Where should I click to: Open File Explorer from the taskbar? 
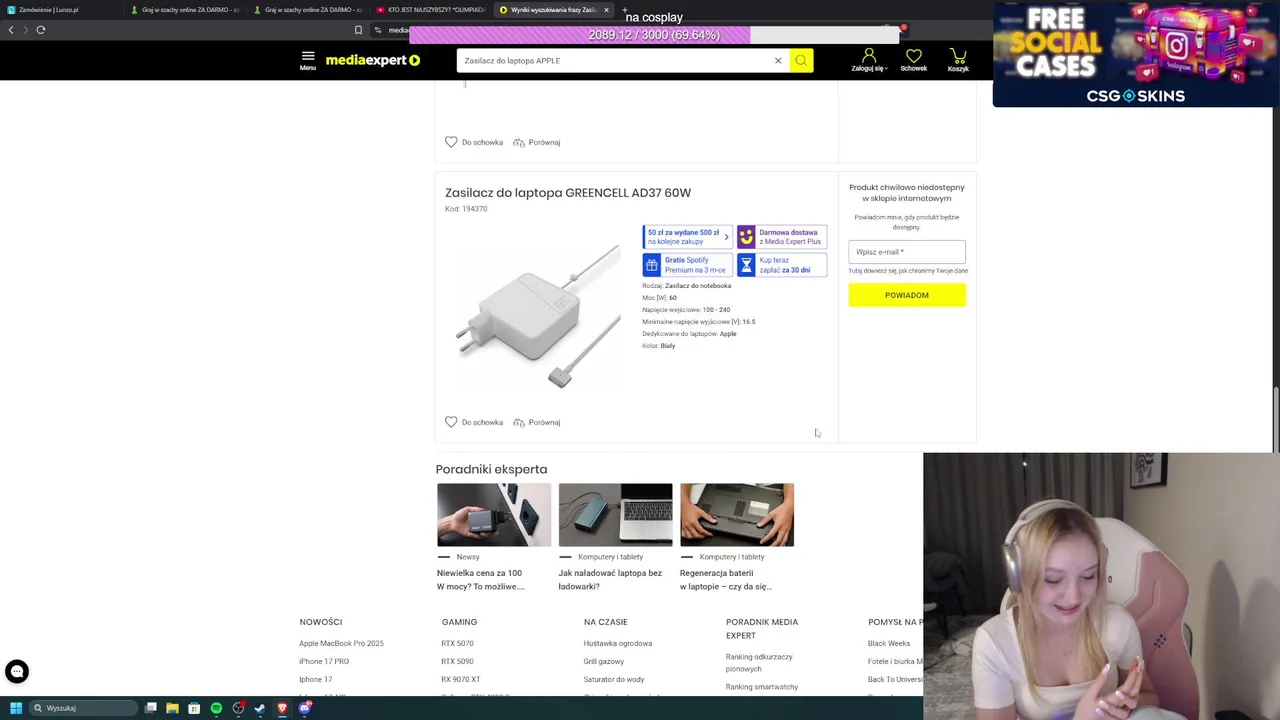pyautogui.click(x=172, y=708)
